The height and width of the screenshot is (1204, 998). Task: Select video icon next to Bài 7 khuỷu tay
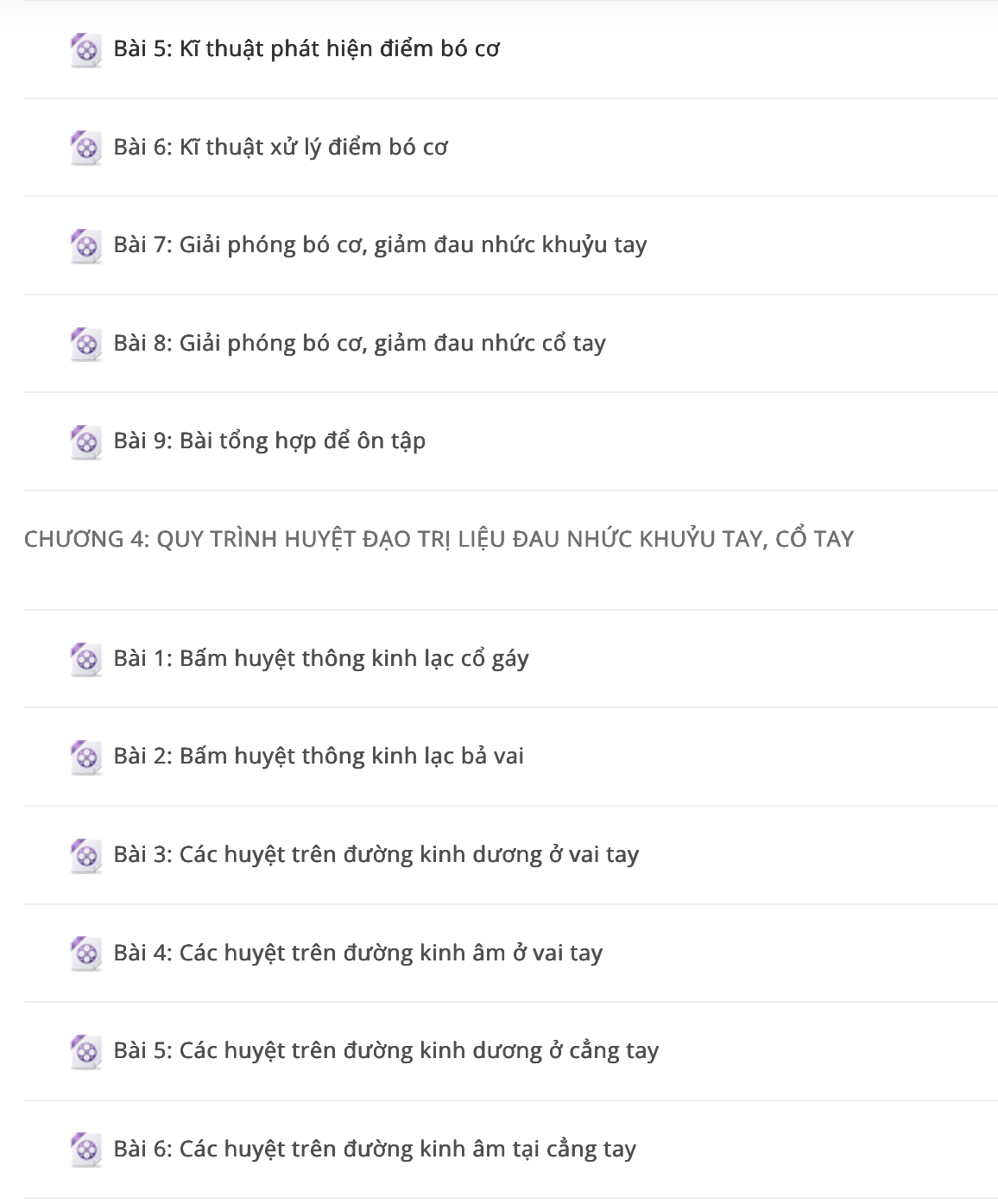pos(85,246)
